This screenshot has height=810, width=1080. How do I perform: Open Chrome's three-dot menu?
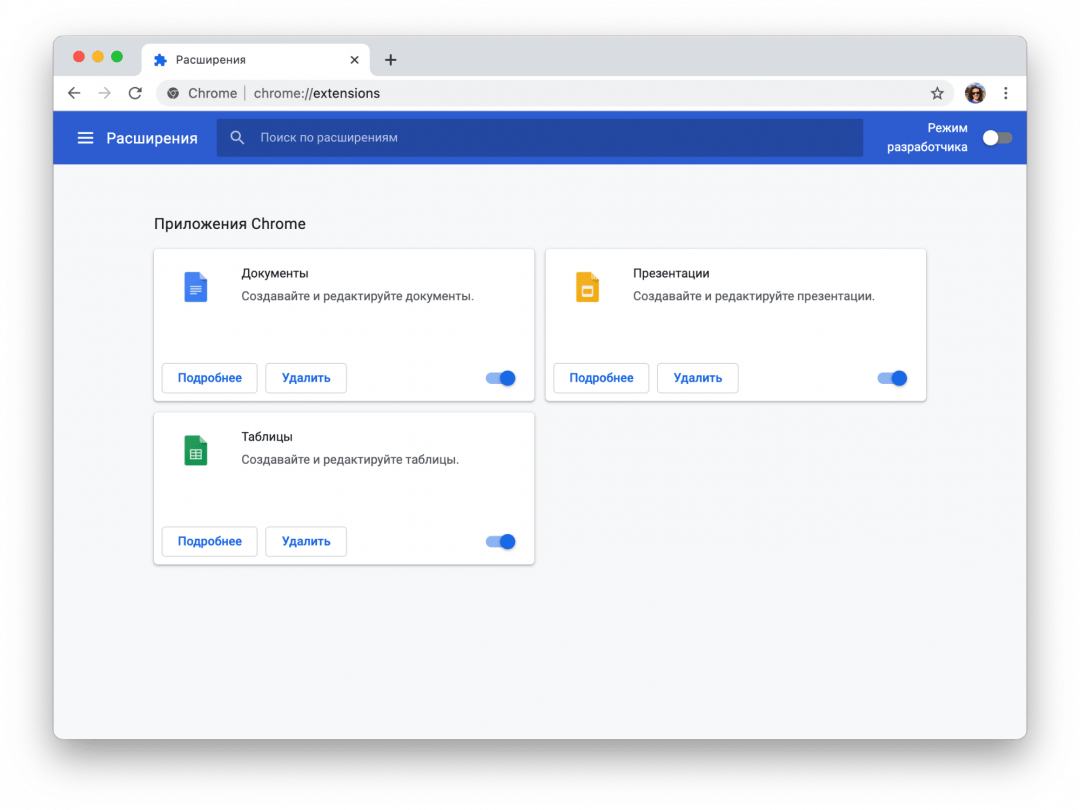coord(1006,93)
